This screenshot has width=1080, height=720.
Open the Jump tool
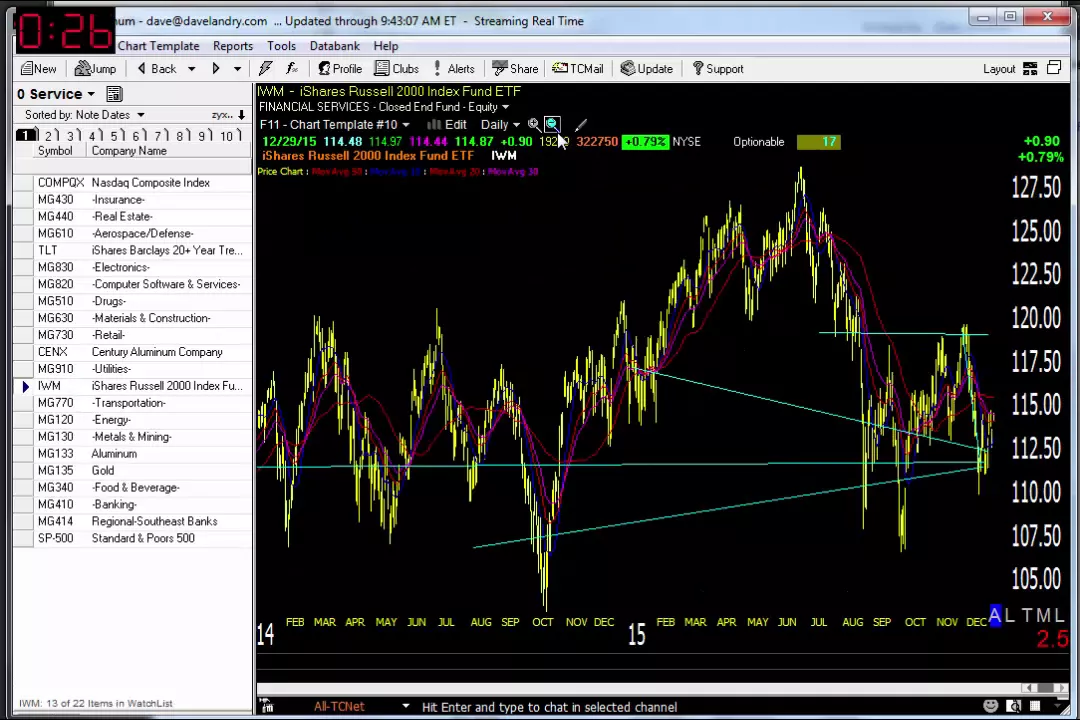tap(95, 68)
